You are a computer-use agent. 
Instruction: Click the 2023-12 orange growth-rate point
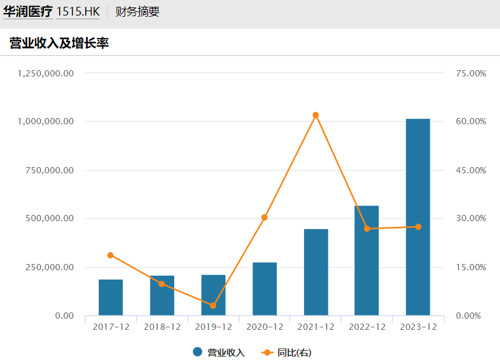(x=418, y=227)
